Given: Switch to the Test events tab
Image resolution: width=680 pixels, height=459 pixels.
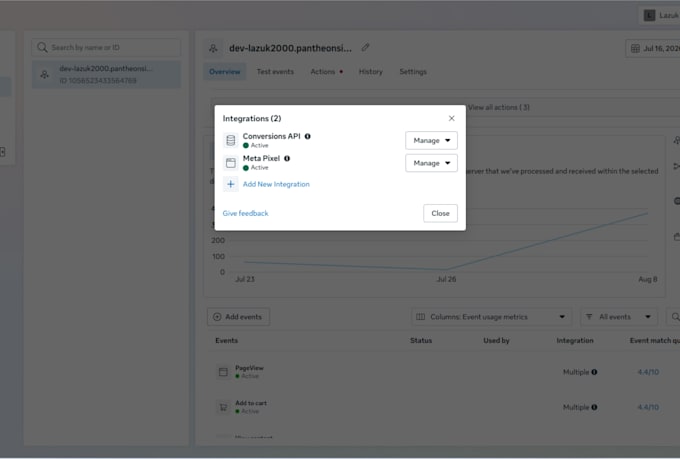Looking at the screenshot, I should 275,72.
